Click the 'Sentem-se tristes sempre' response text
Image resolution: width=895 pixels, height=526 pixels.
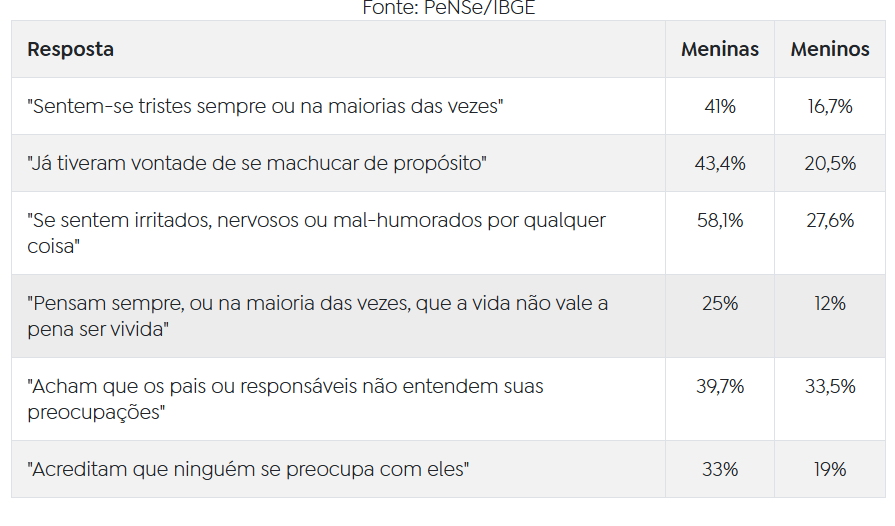point(265,106)
